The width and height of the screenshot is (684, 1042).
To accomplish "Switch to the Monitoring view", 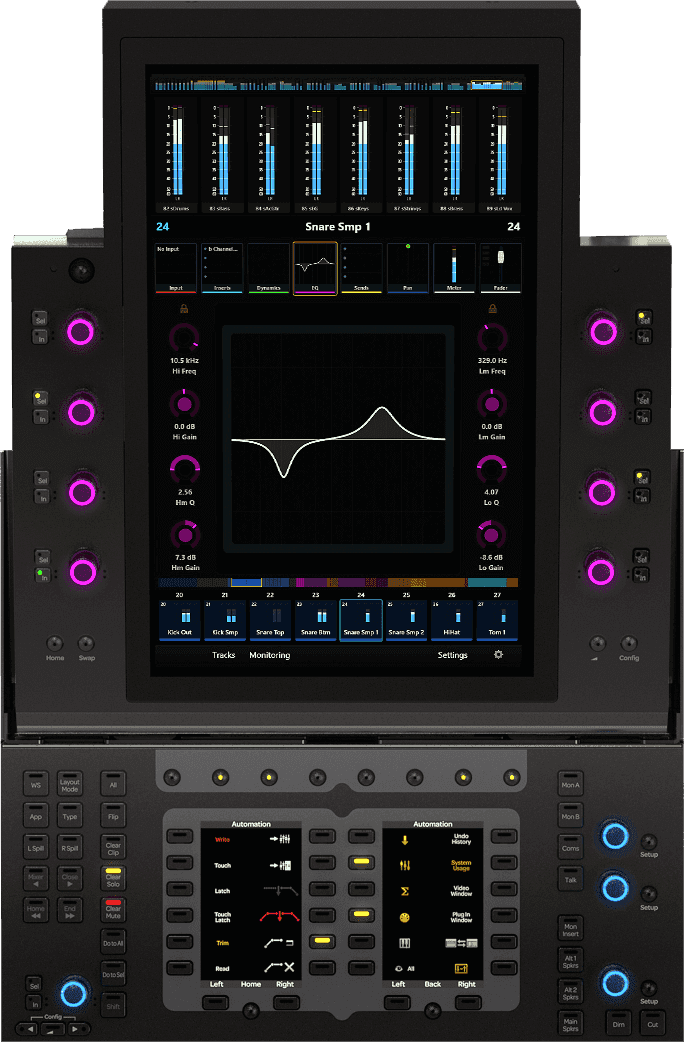I will 269,655.
